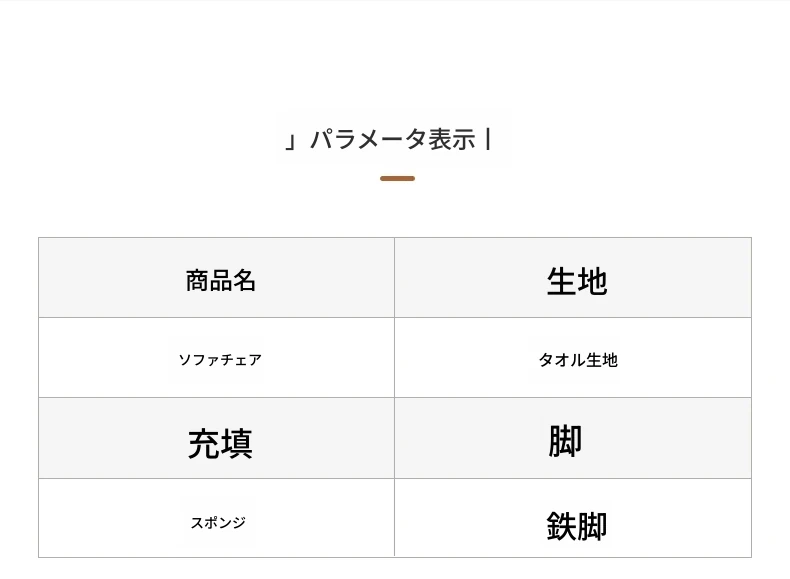Select the 商品名 header cell
Screen dimensions: 790x579
click(217, 278)
